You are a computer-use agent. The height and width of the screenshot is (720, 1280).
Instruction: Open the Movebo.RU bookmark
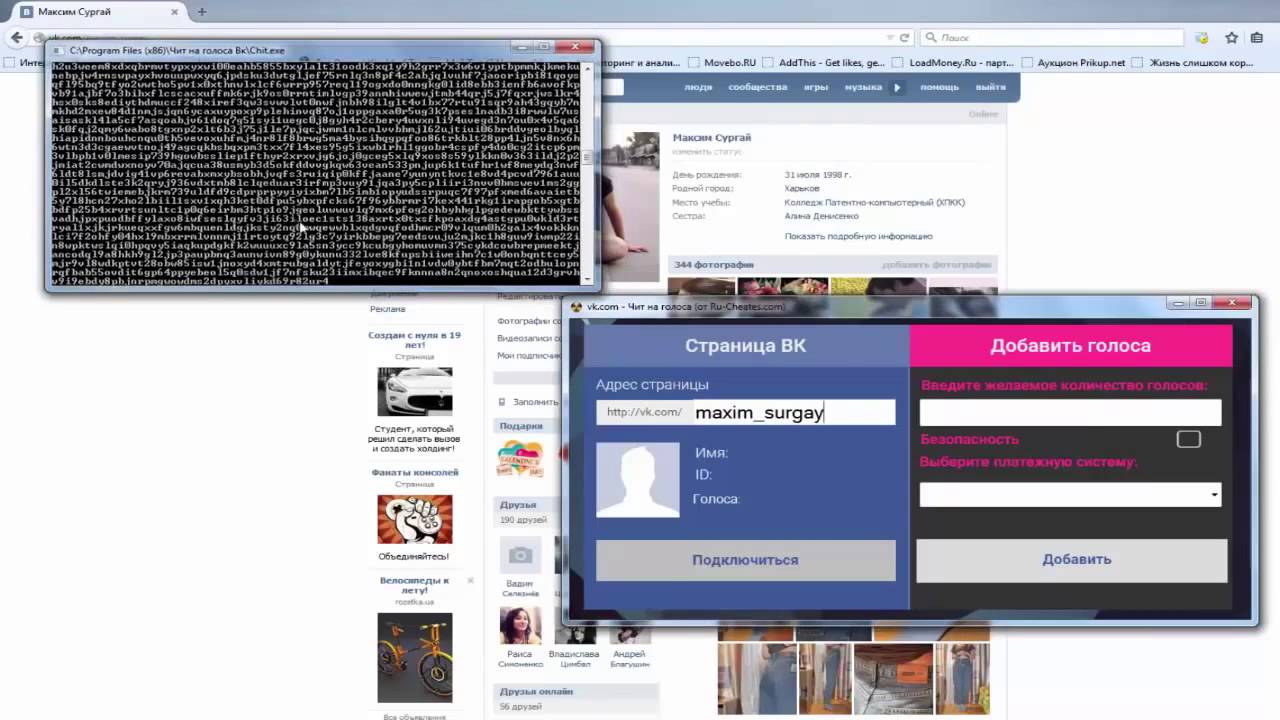[x=721, y=62]
